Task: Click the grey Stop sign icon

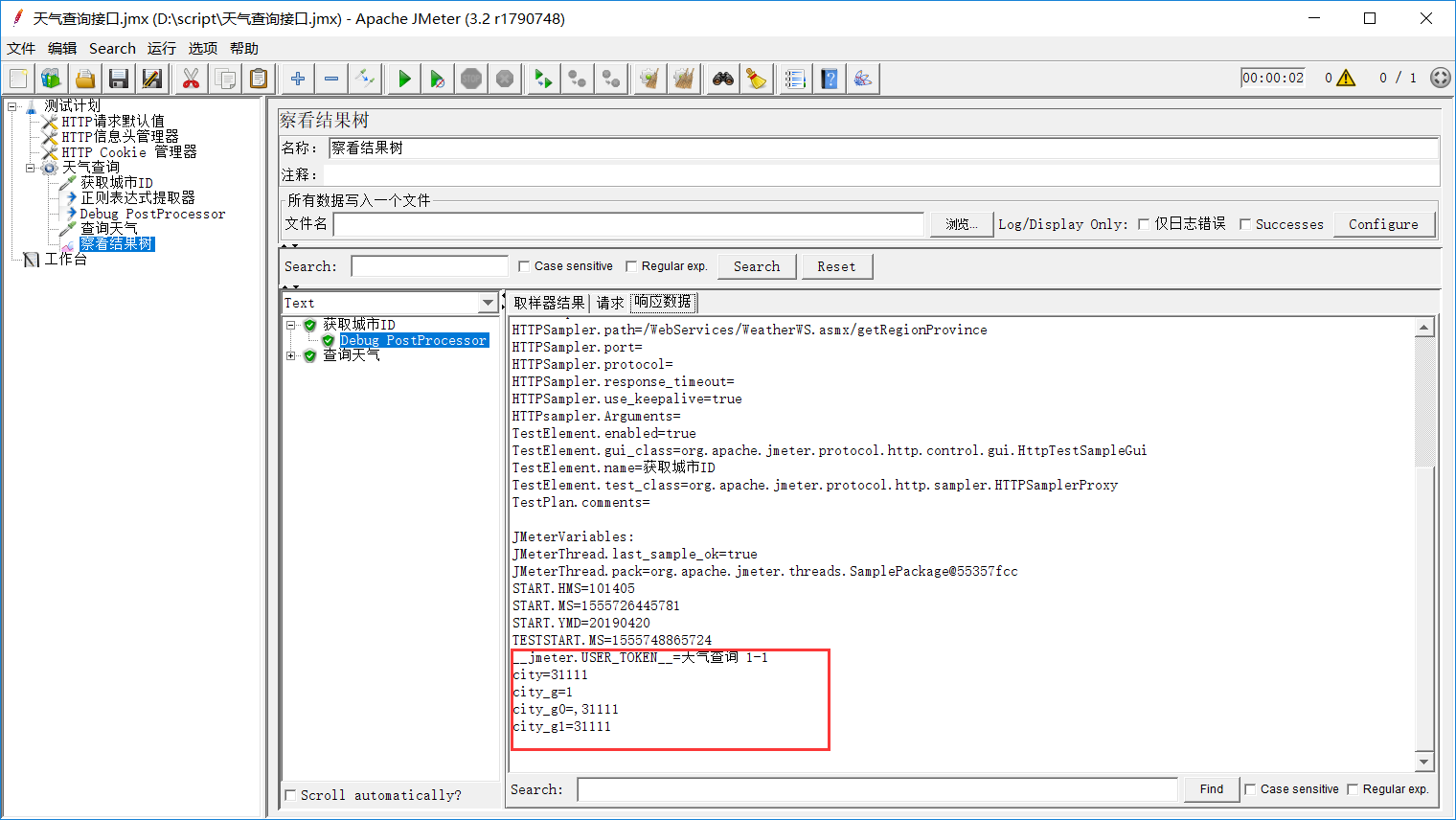Action: 471,79
